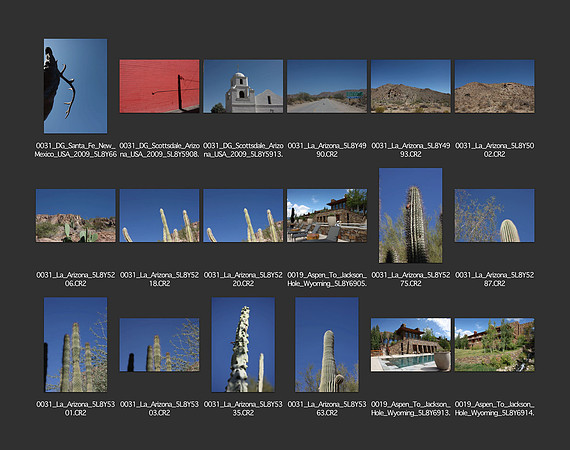
Task: Click the filename 0031_La_Arizona_5L8Y5206.CR2
Action: point(76,279)
